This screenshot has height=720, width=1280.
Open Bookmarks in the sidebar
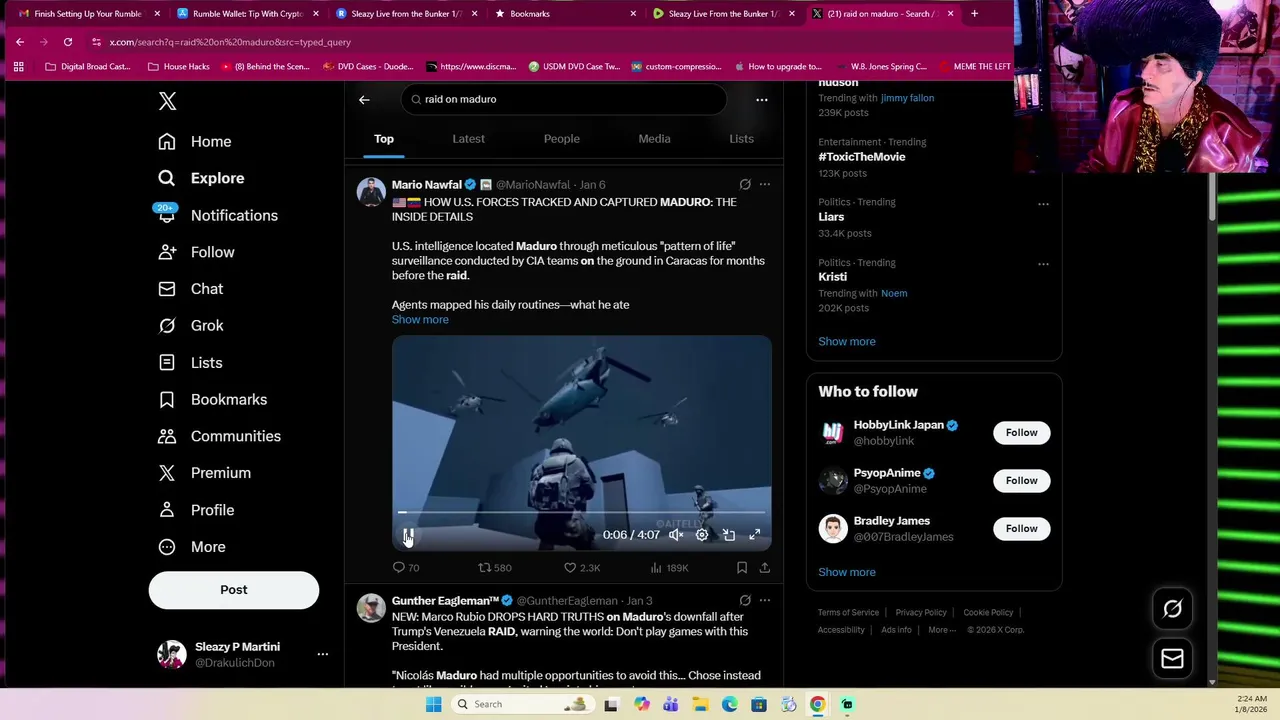click(x=212, y=399)
